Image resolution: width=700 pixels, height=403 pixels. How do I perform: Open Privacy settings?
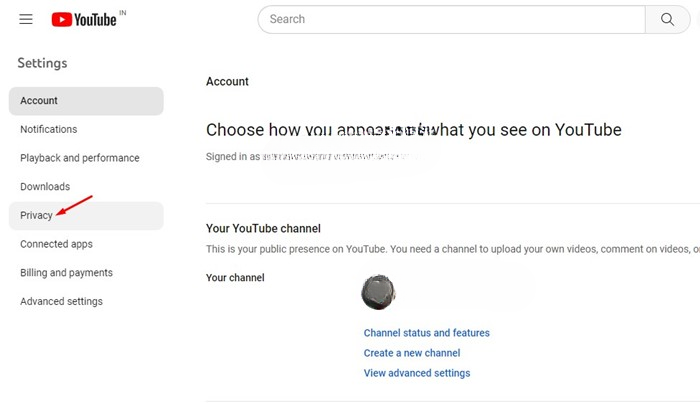tap(86, 216)
